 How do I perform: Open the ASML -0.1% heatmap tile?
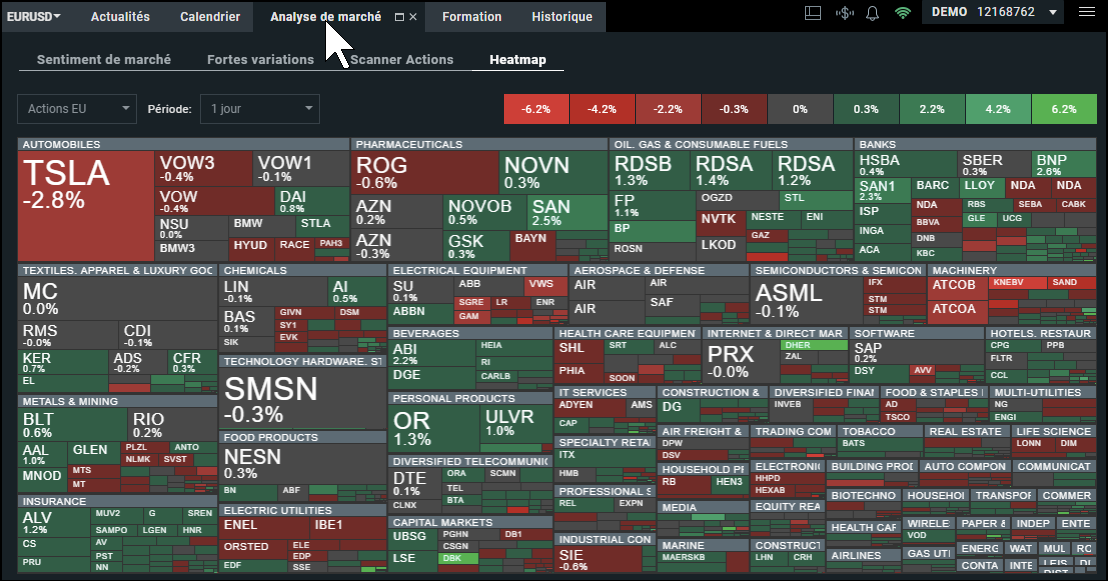(807, 300)
